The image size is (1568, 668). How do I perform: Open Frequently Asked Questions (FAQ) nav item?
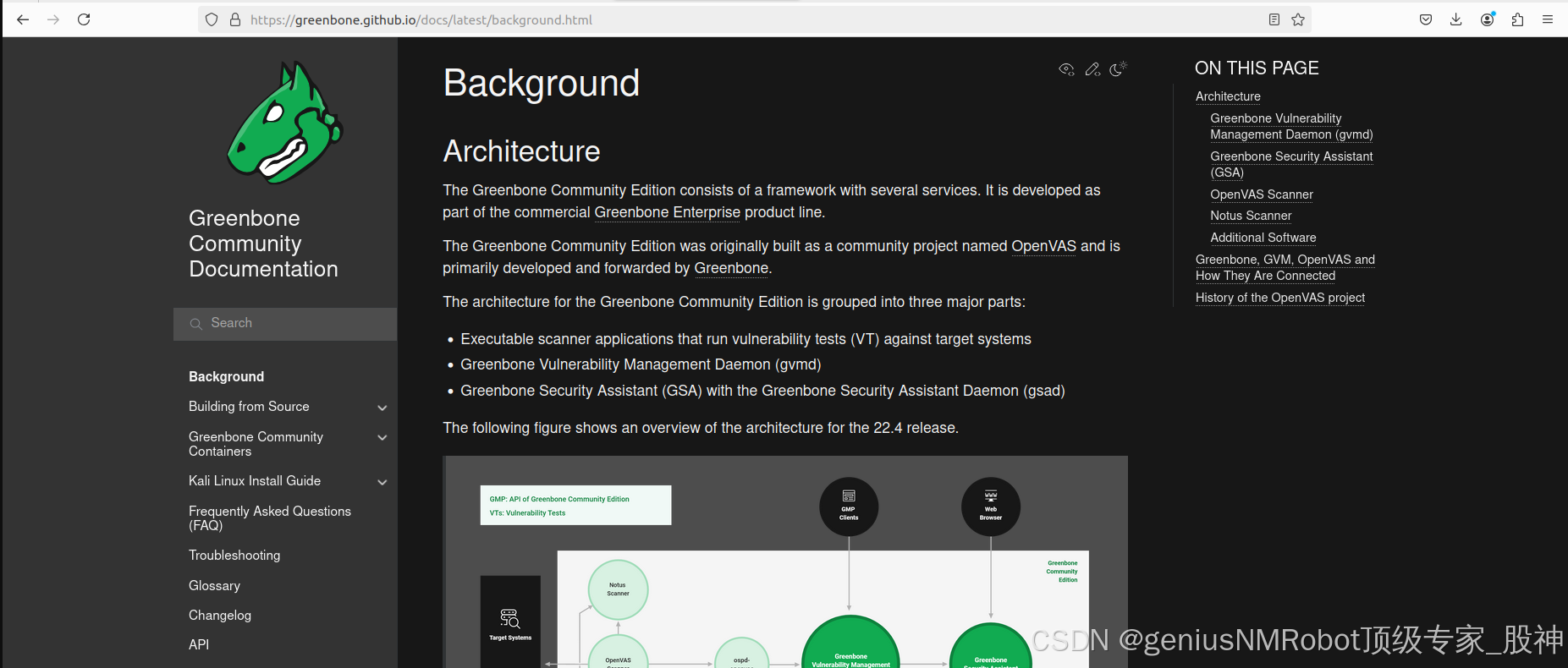point(269,518)
